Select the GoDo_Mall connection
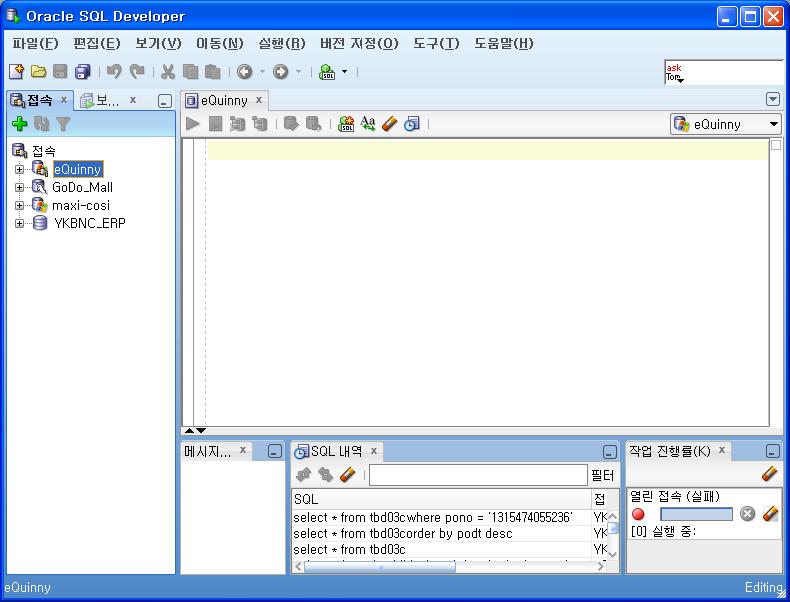The height and width of the screenshot is (602, 790). pyautogui.click(x=82, y=187)
